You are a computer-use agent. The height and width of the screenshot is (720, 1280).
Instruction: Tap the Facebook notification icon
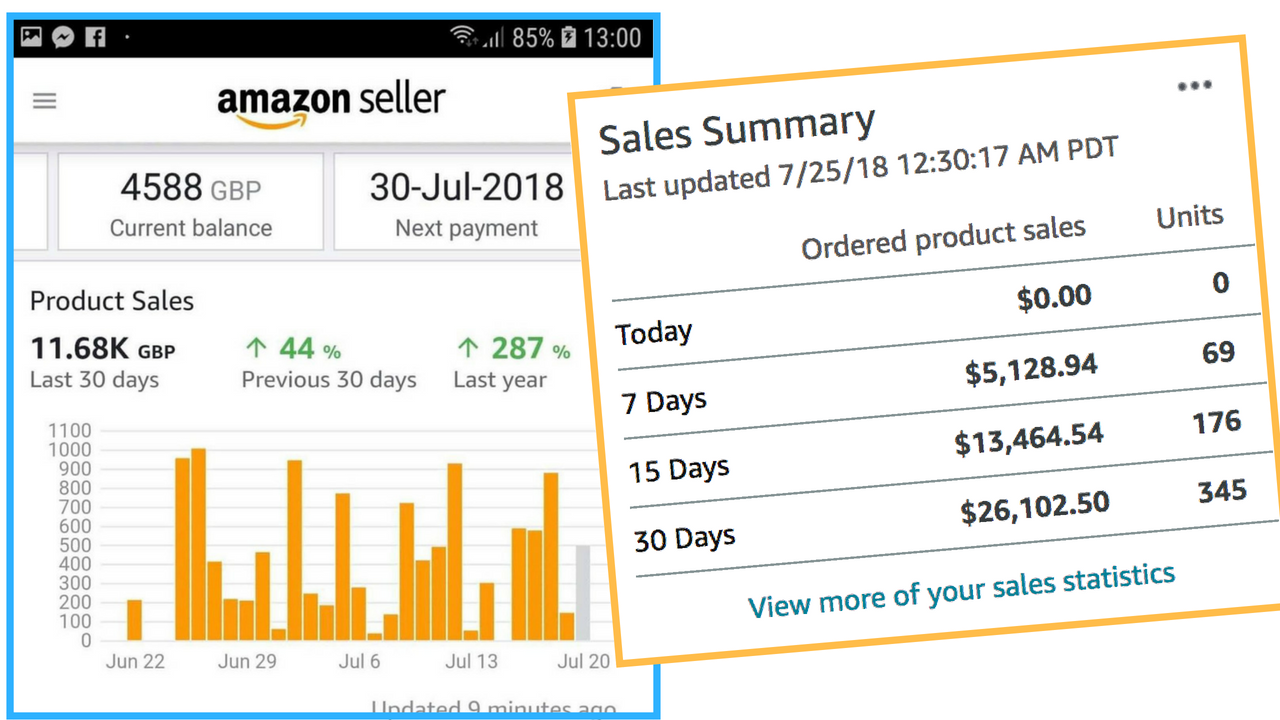pos(95,38)
